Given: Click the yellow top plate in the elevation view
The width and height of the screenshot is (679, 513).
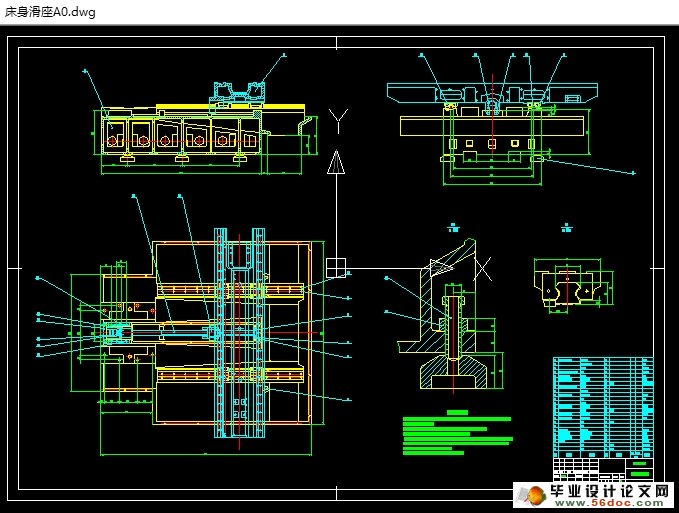Looking at the screenshot, I should [180, 108].
